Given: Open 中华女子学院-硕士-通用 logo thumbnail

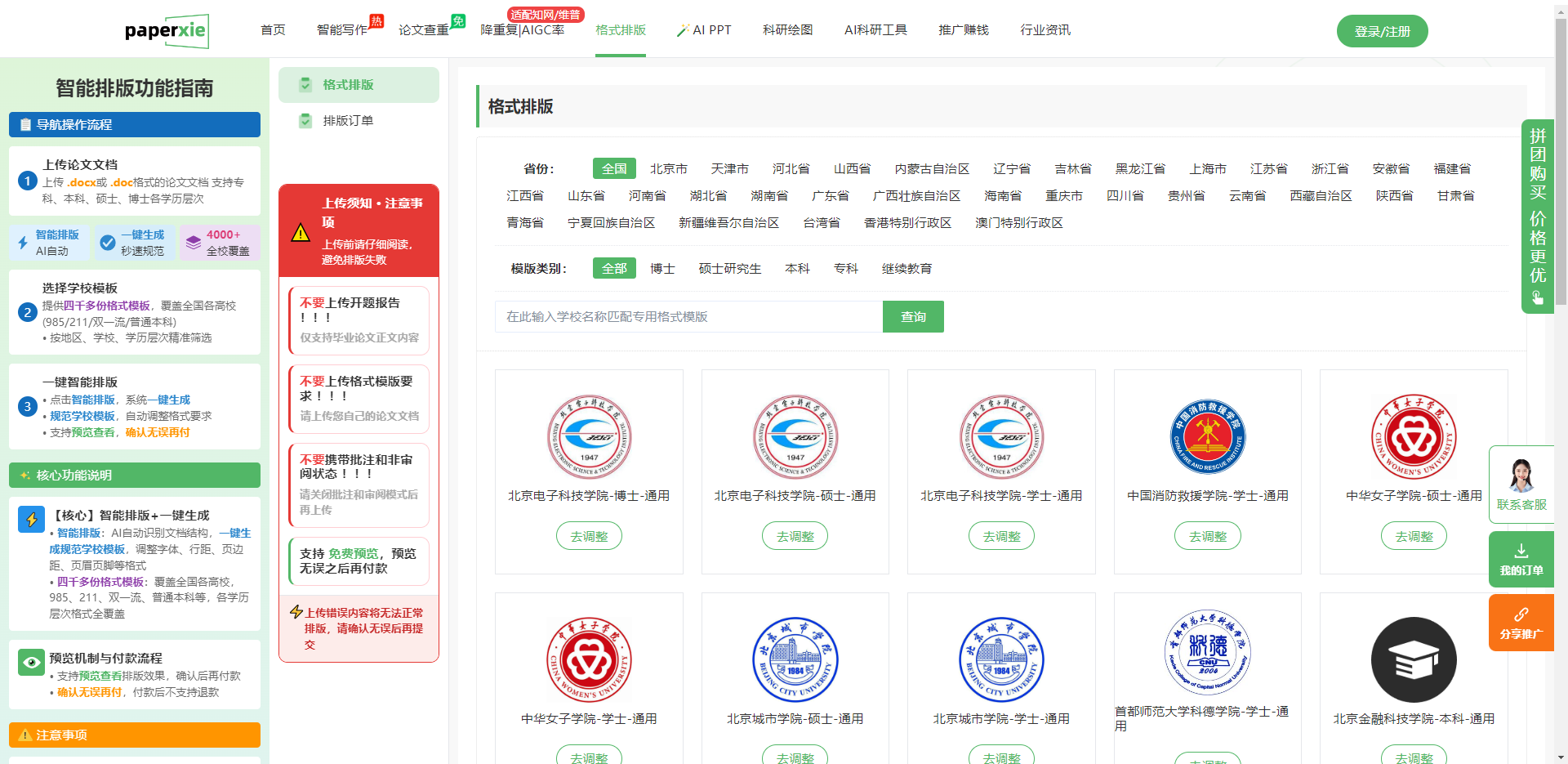Looking at the screenshot, I should pos(1414,437).
